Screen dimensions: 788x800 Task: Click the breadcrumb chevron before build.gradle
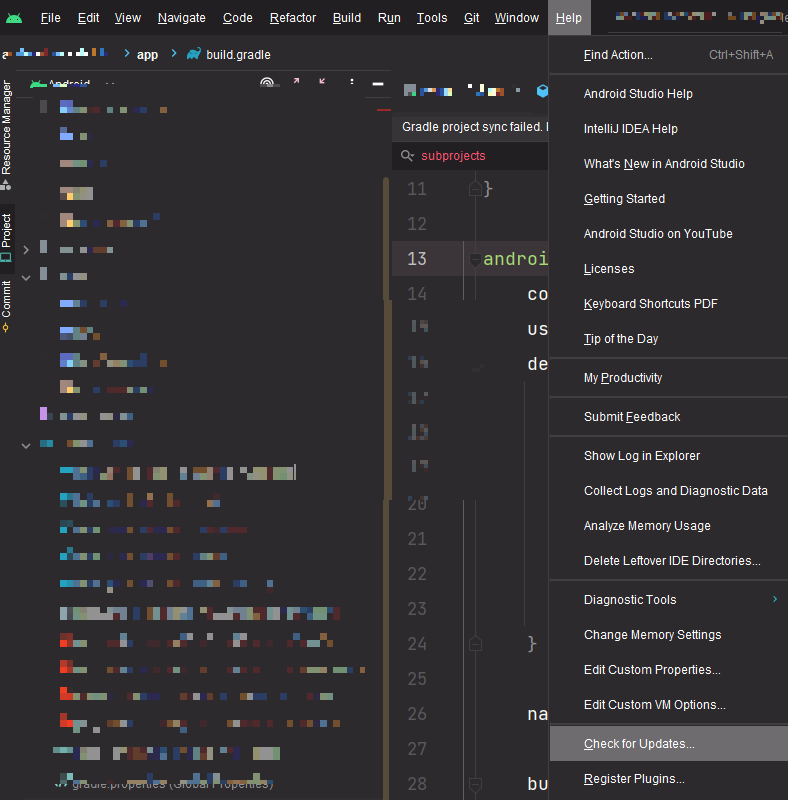pyautogui.click(x=174, y=53)
